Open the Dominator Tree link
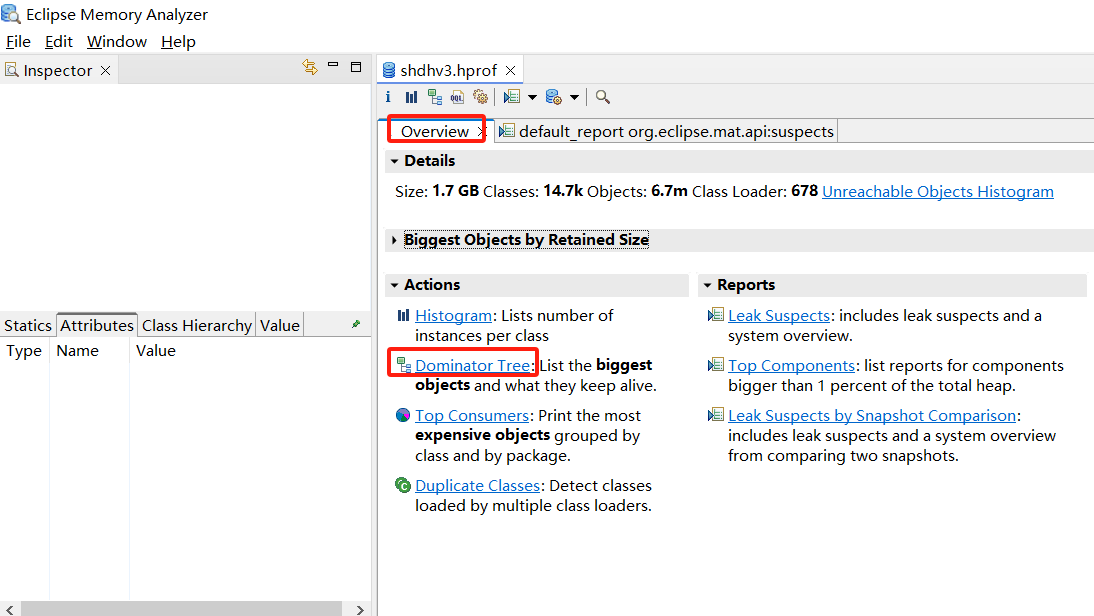Screen dimensions: 1094x616 (472, 365)
